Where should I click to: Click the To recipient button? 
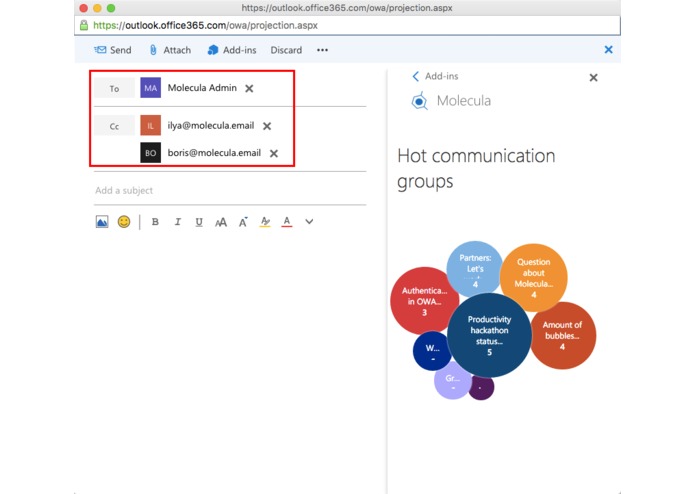click(114, 88)
